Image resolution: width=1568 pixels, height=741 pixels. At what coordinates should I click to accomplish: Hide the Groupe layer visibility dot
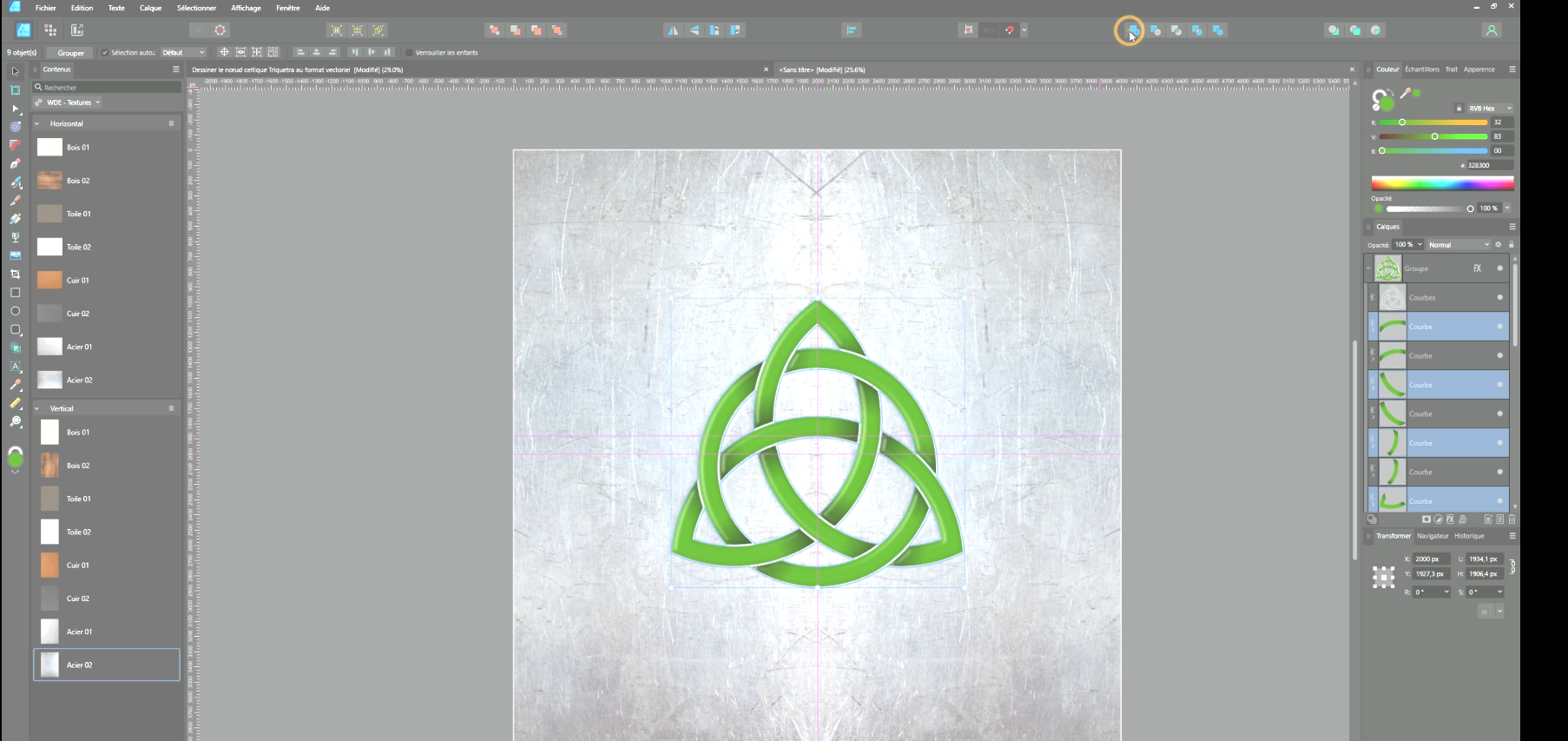pyautogui.click(x=1499, y=268)
